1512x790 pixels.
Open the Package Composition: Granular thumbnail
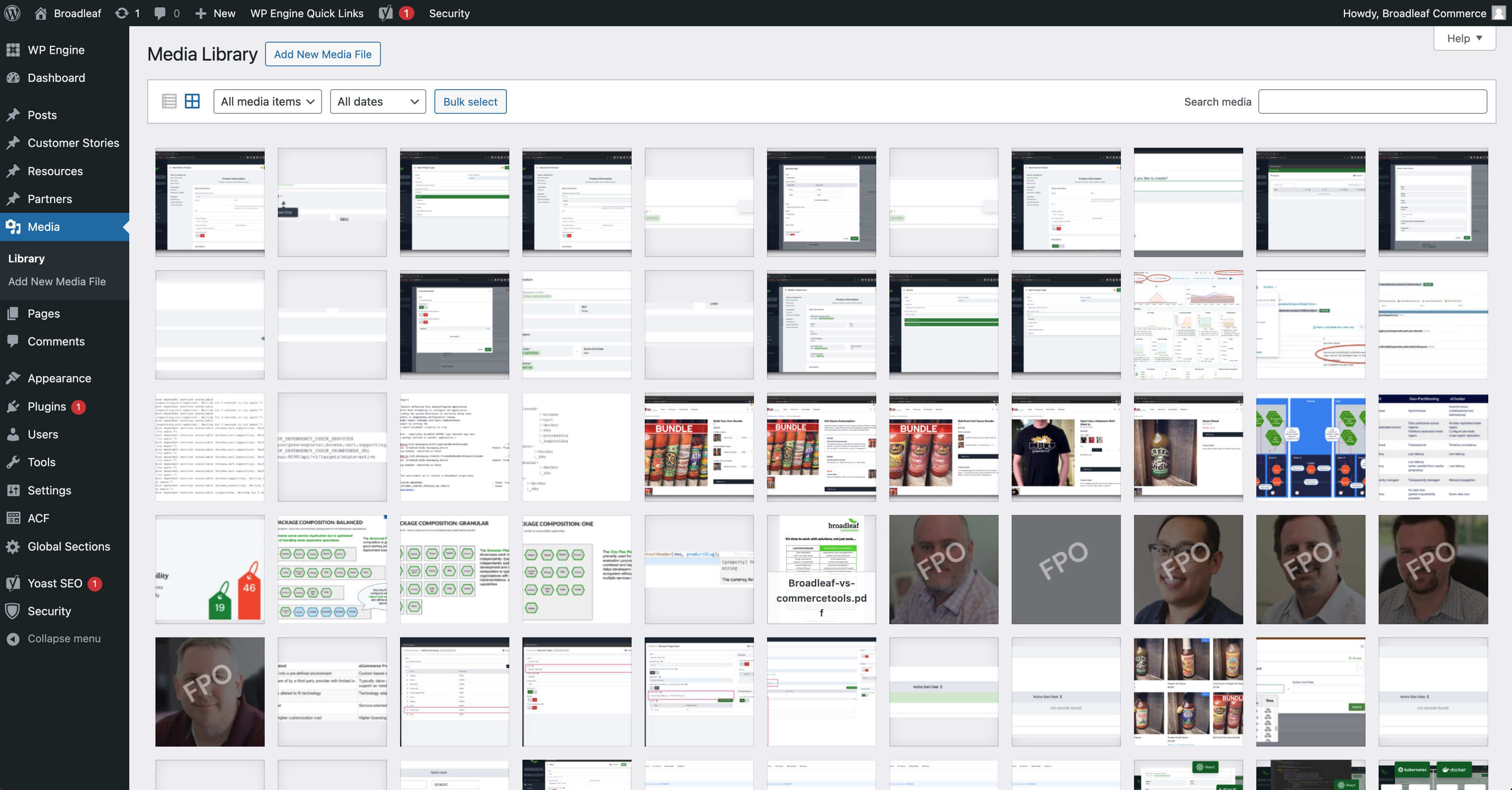point(454,569)
